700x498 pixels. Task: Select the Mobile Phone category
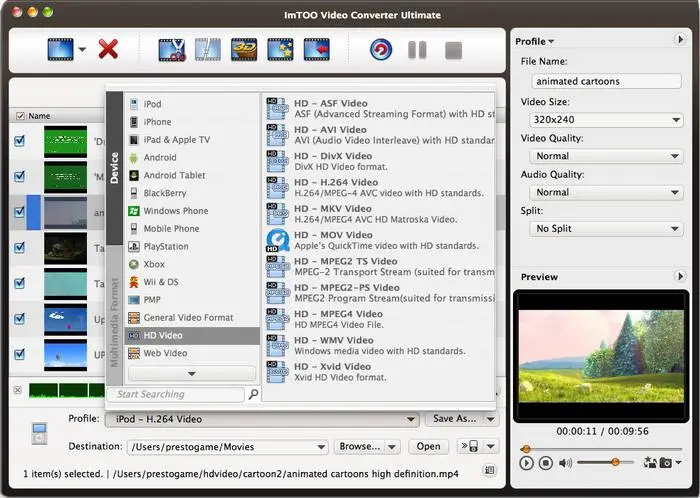(x=192, y=228)
